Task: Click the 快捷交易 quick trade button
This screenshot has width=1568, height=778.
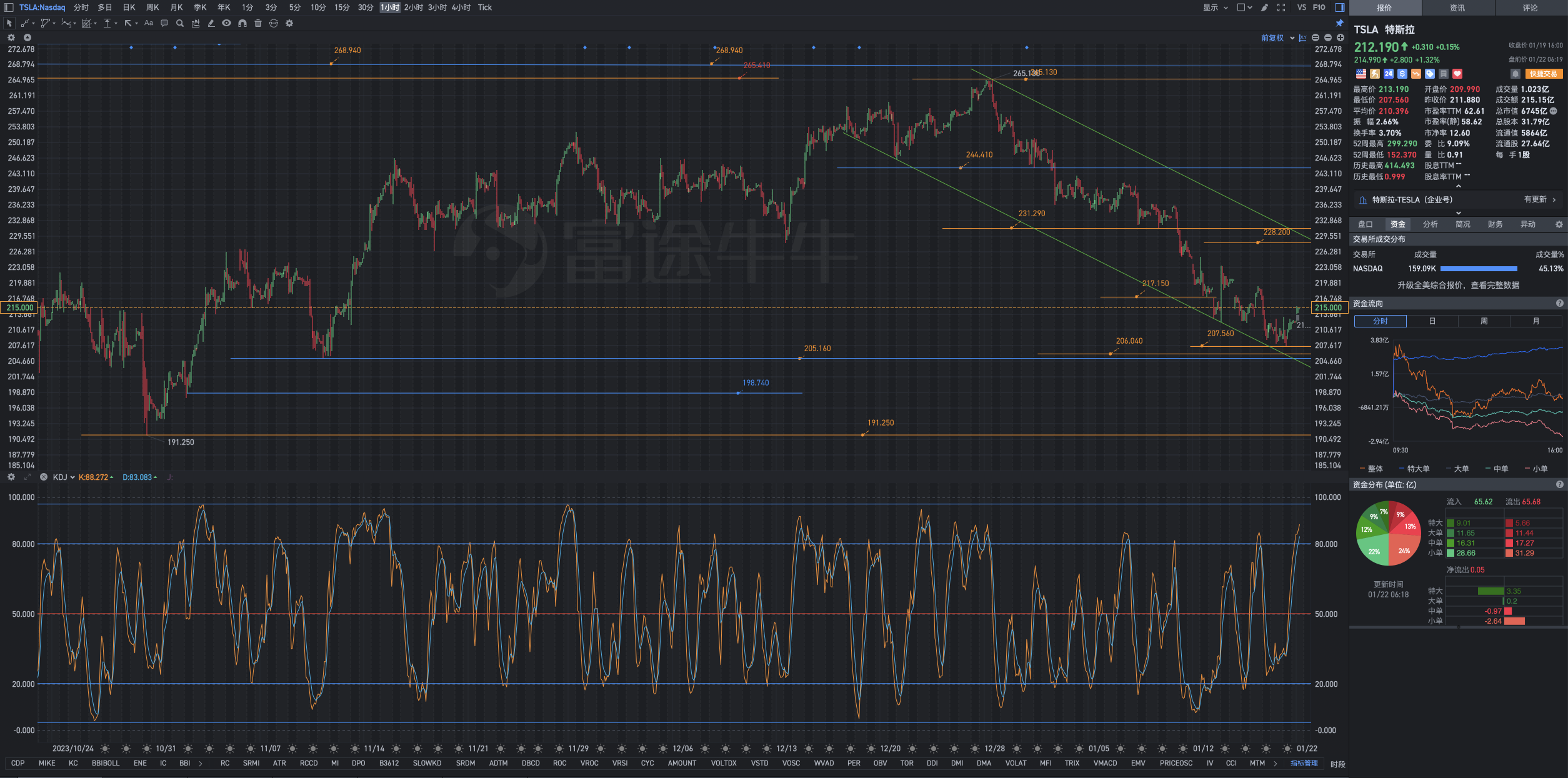Action: (x=1544, y=74)
